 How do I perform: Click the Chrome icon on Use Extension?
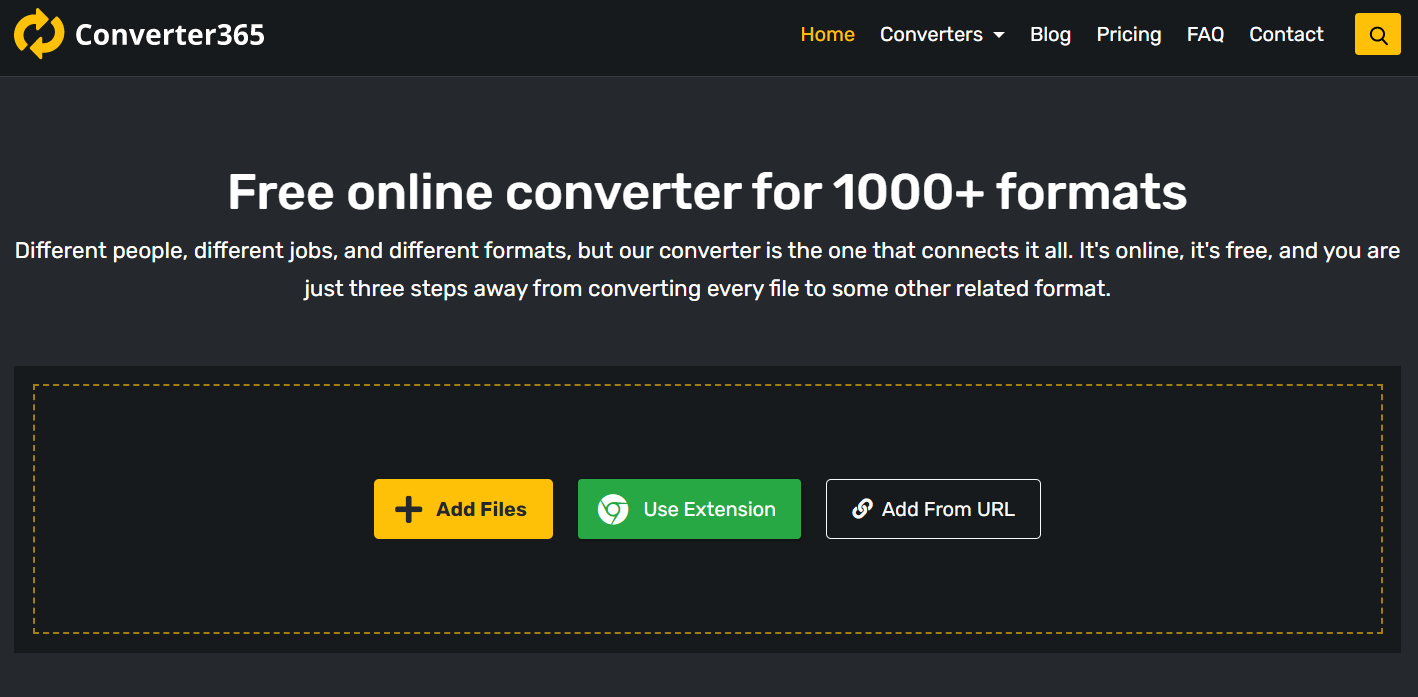point(613,509)
